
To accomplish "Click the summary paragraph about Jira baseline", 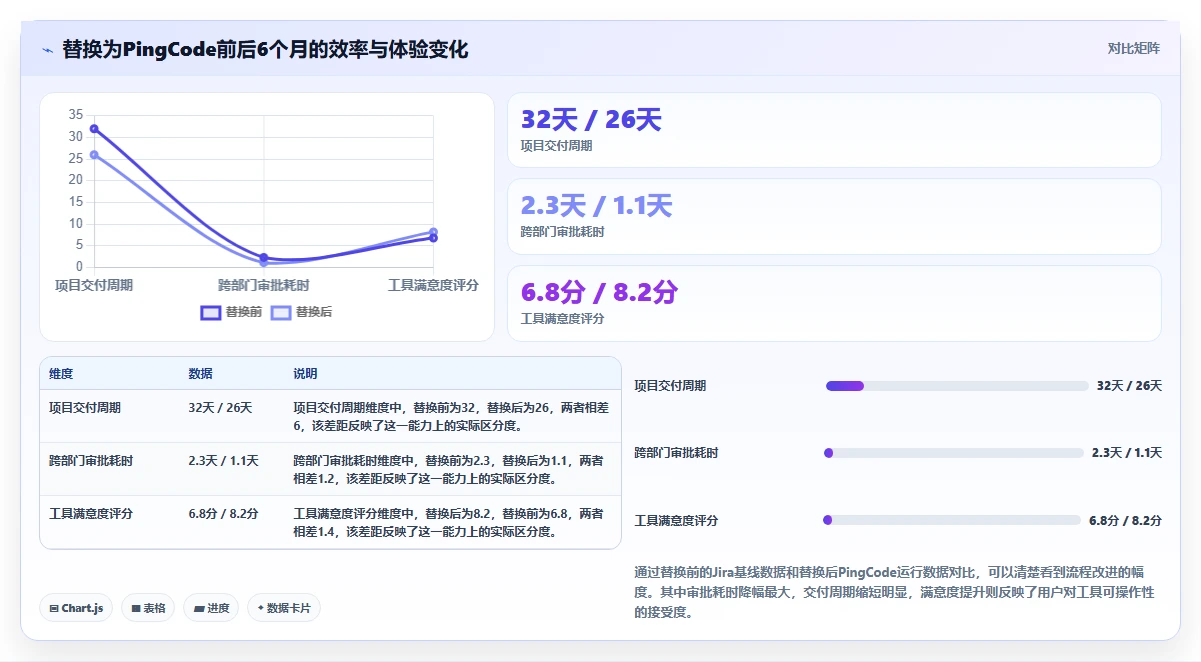I will (x=896, y=592).
